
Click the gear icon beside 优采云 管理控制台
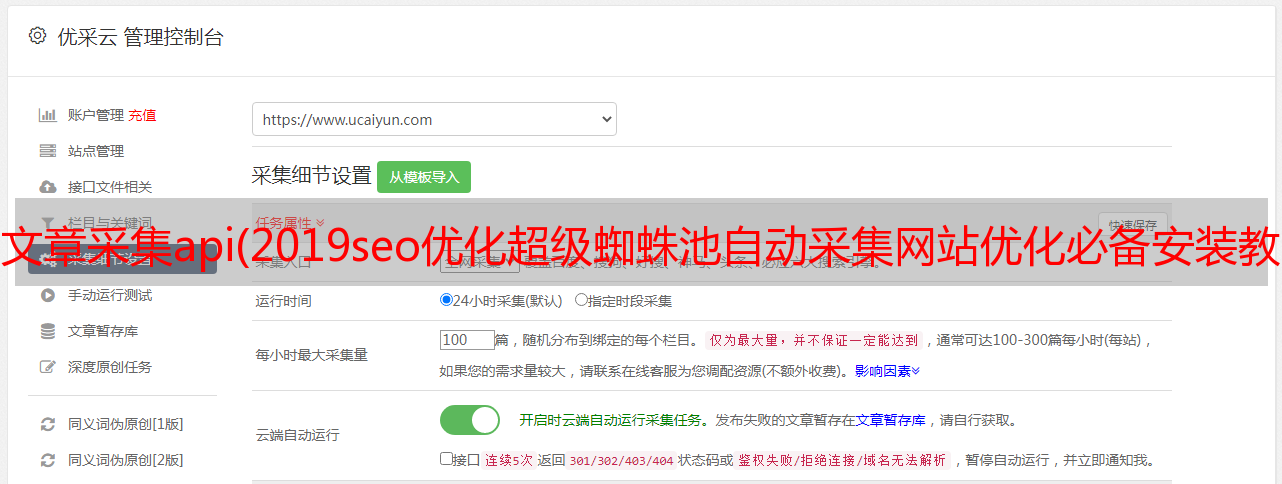click(37, 36)
